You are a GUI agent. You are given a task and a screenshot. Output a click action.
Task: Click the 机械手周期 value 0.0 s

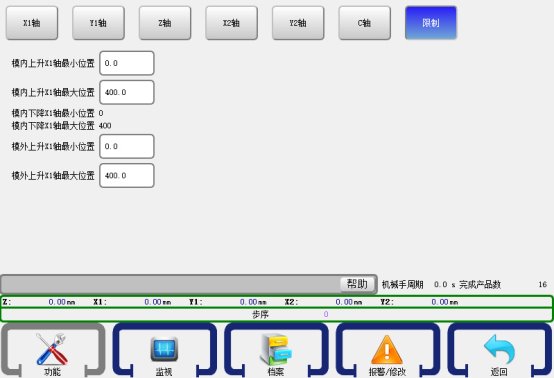pos(444,284)
